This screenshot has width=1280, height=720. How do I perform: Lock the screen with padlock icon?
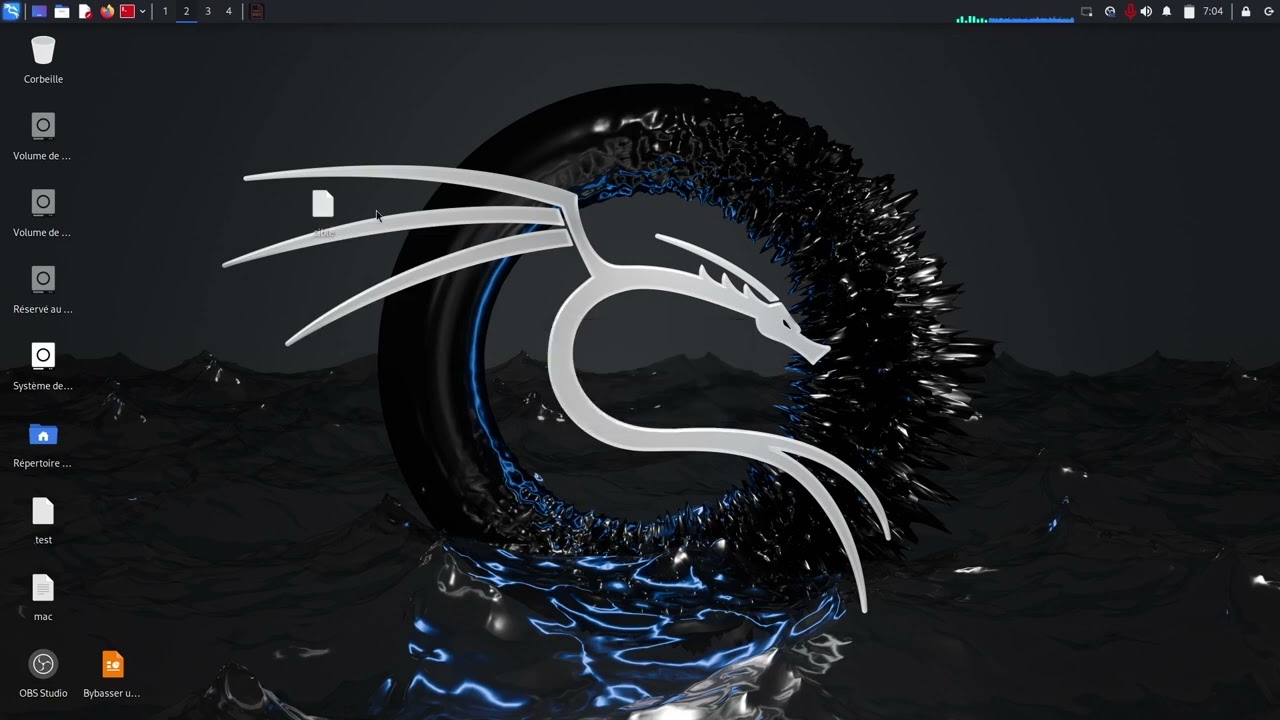[x=1246, y=12]
